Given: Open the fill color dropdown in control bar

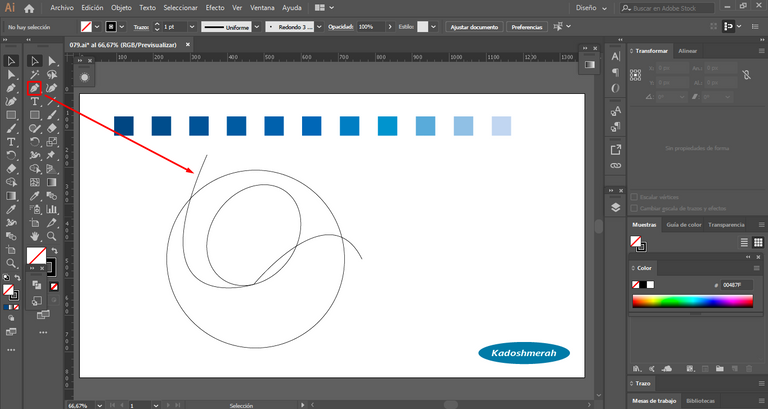Looking at the screenshot, I should tap(97, 26).
